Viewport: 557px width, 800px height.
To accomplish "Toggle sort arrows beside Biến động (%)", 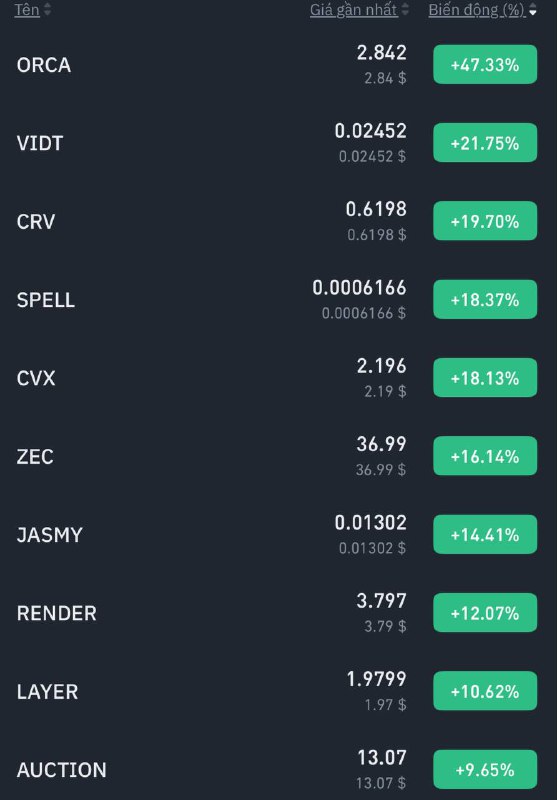I will [x=533, y=10].
